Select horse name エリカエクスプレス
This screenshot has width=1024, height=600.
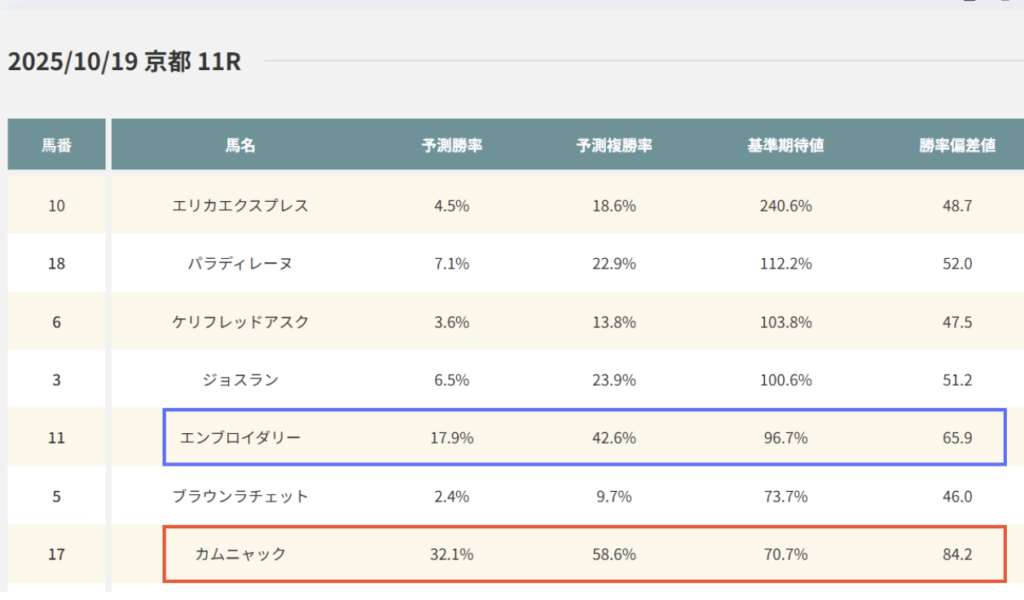240,206
